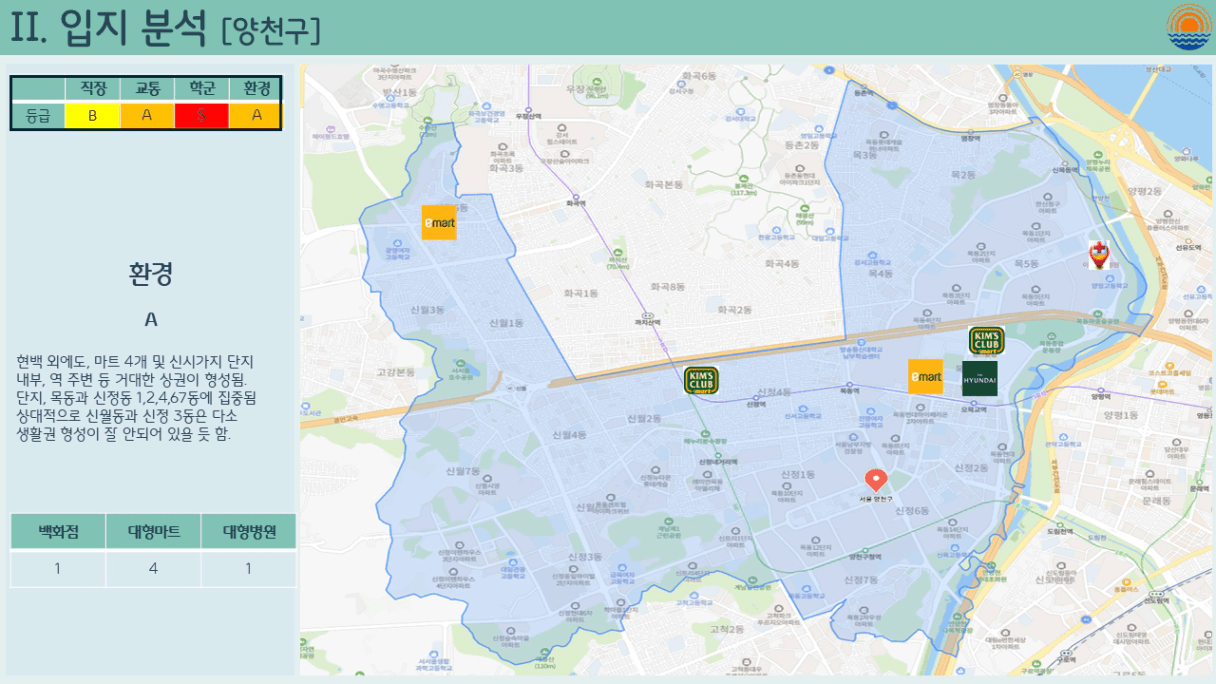
Task: Click the 양평1동 map label
Action: point(1120,415)
